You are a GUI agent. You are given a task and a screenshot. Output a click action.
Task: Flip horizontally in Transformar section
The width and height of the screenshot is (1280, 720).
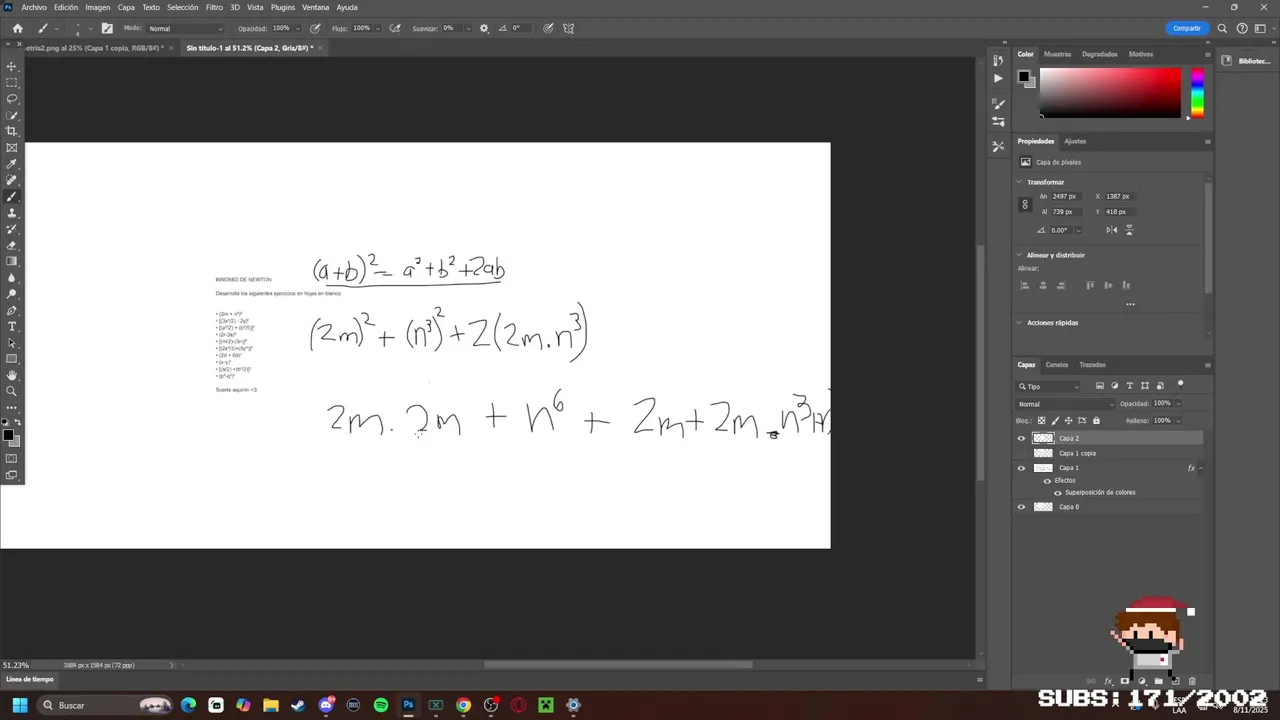1111,230
